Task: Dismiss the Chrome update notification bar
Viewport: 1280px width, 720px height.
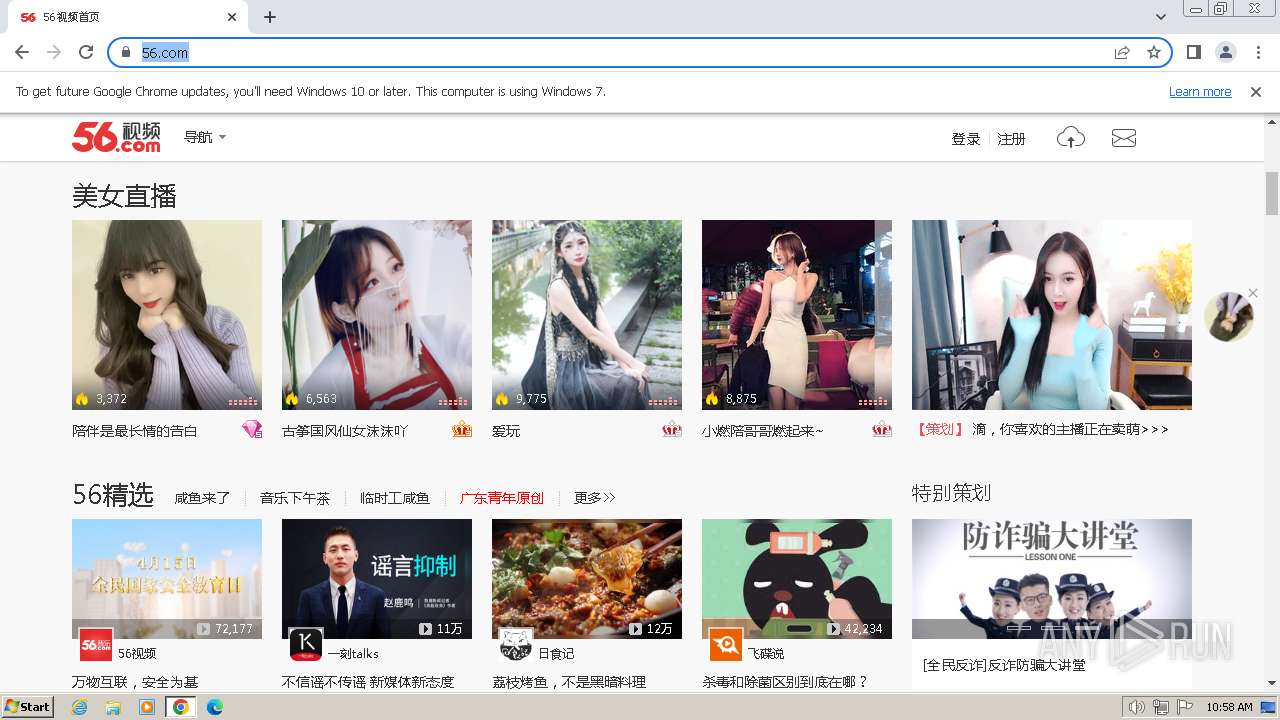Action: (x=1256, y=91)
